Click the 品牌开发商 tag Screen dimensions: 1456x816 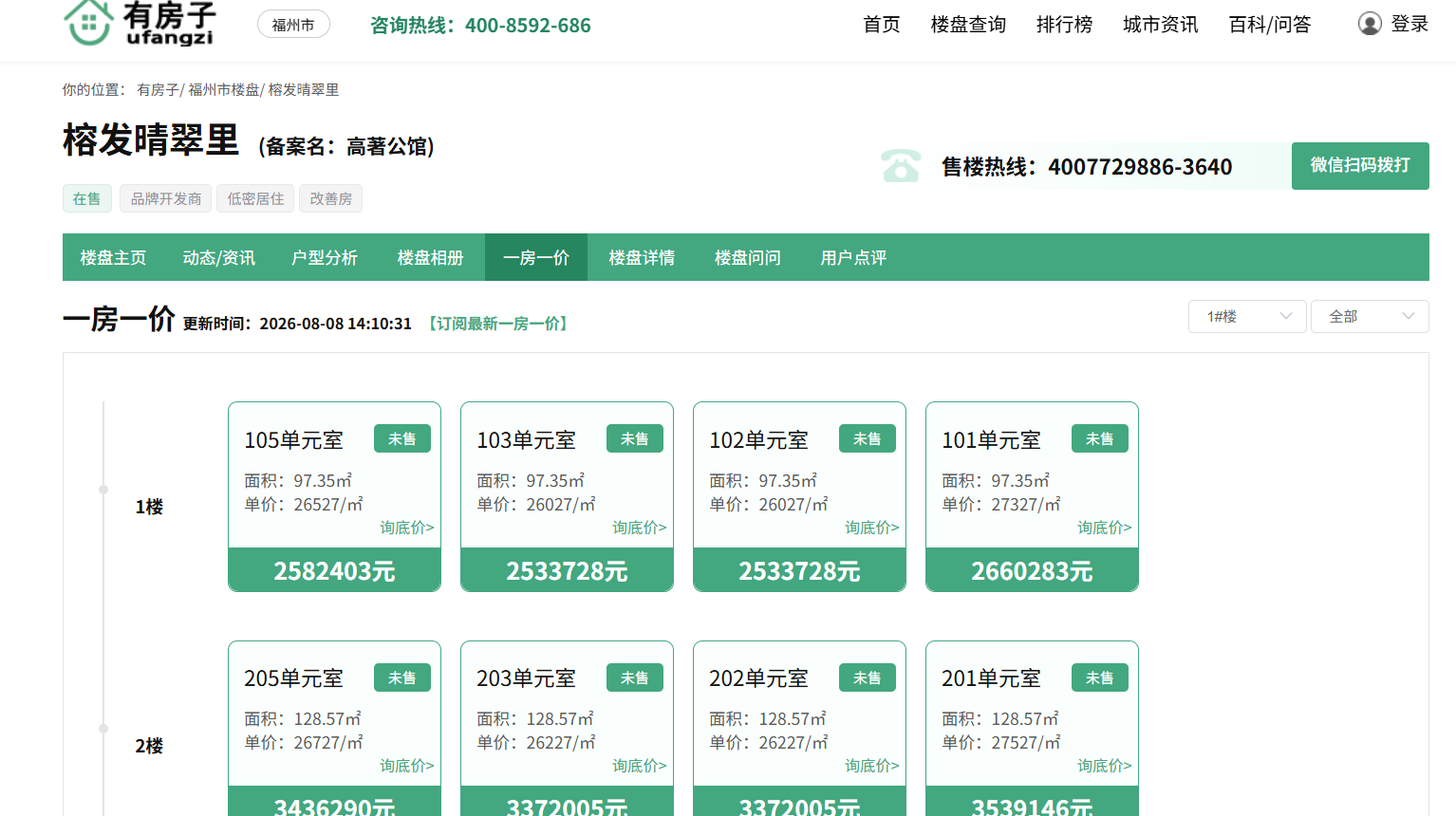pos(166,198)
